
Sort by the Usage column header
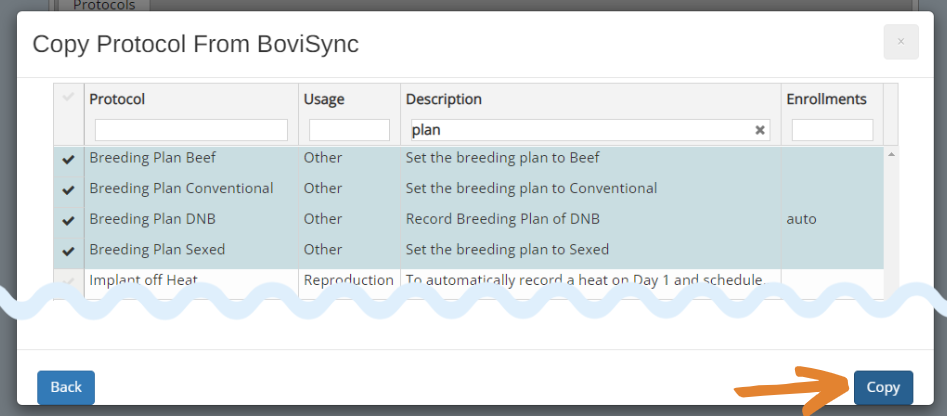323,99
